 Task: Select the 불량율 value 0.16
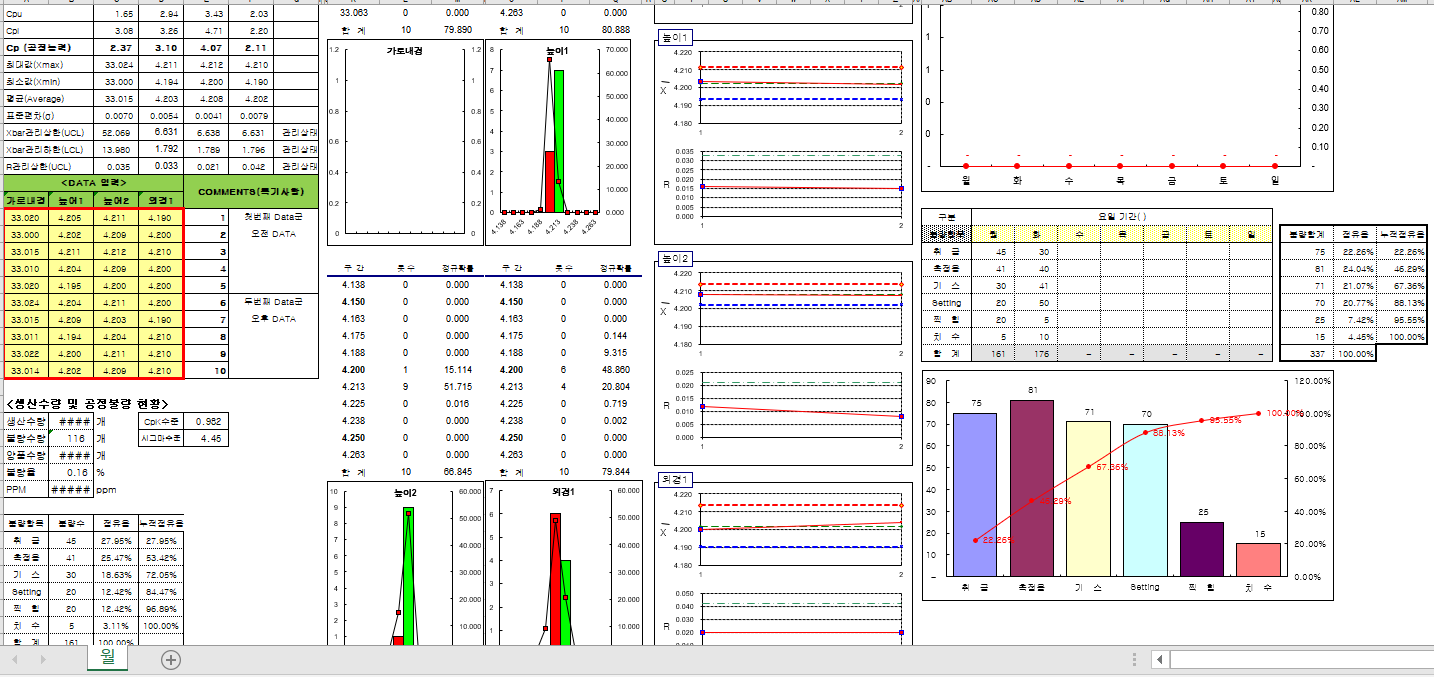point(71,472)
